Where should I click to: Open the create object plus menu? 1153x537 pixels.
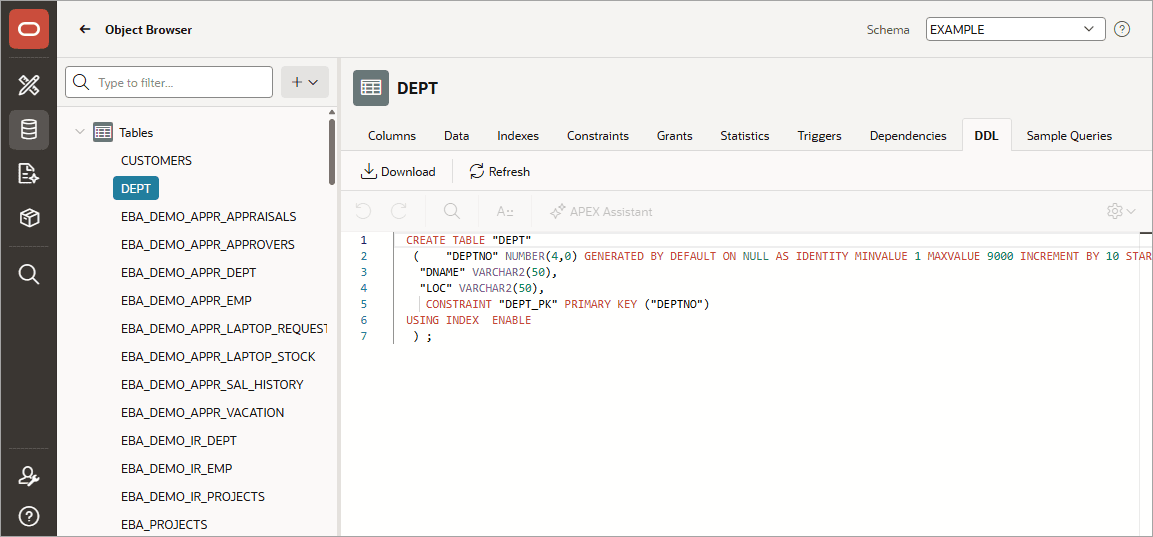(x=304, y=82)
